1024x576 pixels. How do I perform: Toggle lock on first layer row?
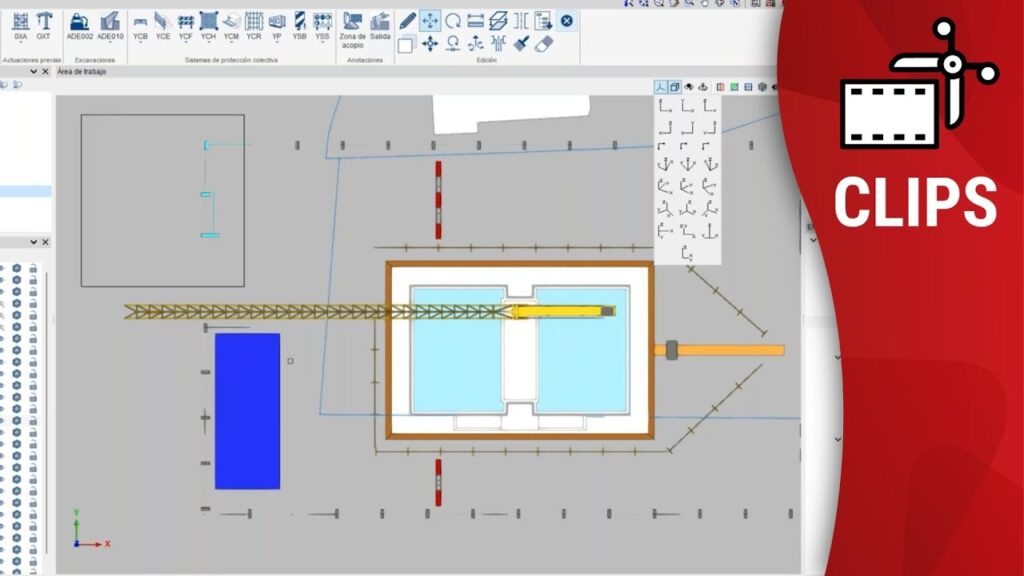[33, 270]
